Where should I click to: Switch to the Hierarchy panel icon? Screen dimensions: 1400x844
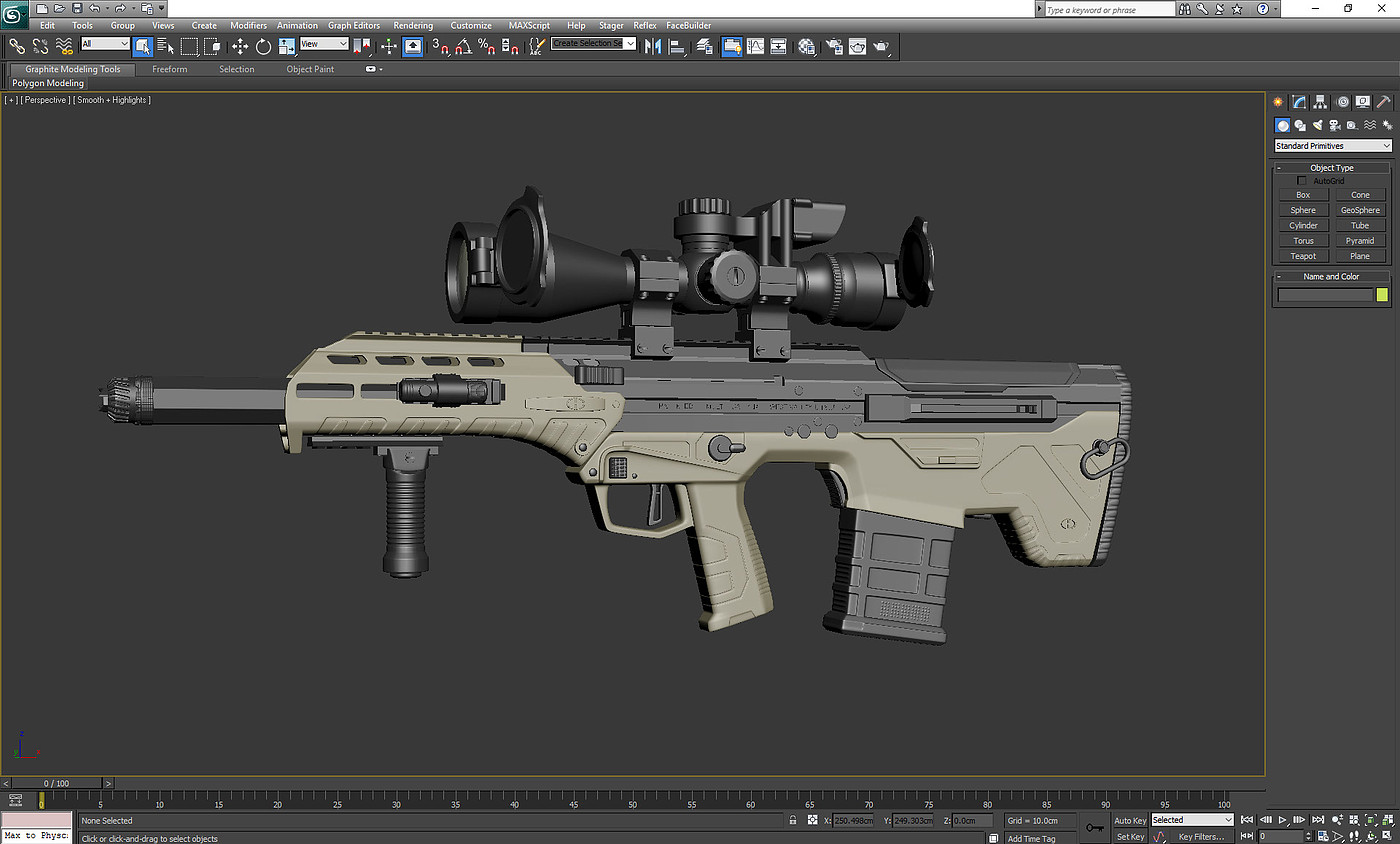pyautogui.click(x=1320, y=102)
